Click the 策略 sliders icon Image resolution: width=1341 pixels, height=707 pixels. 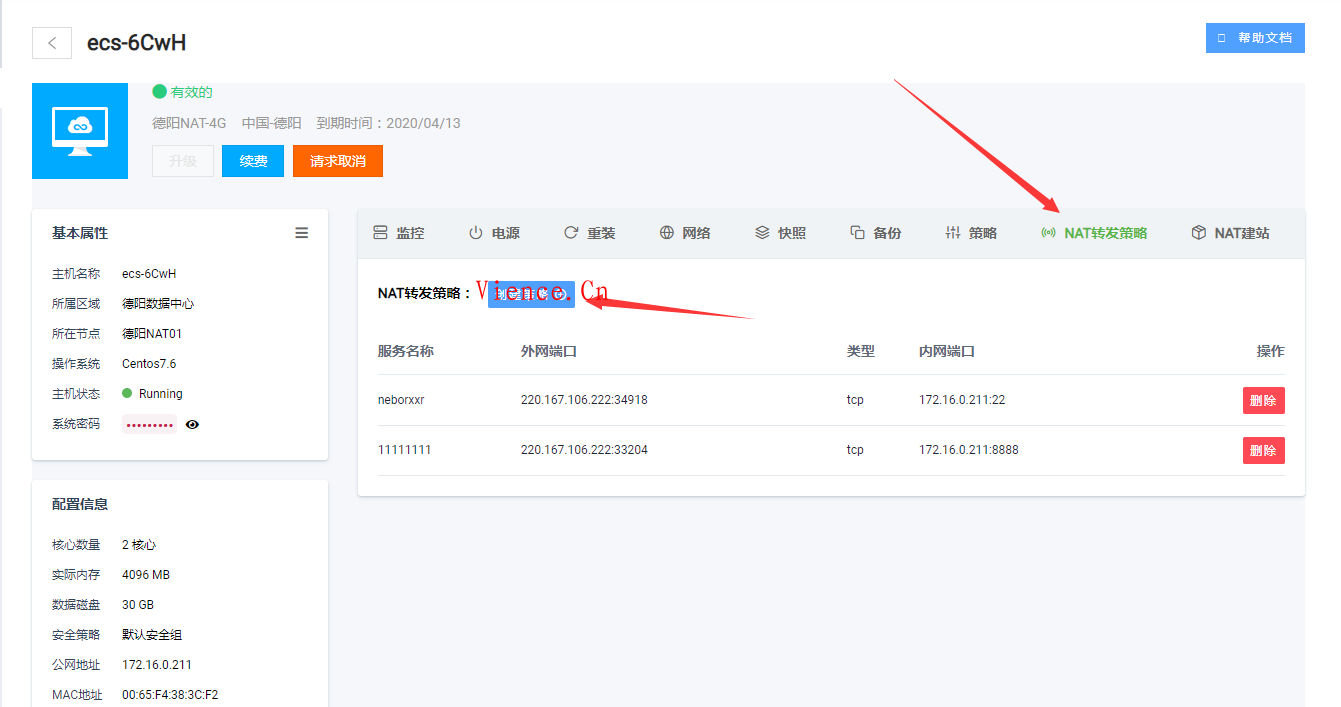point(953,233)
